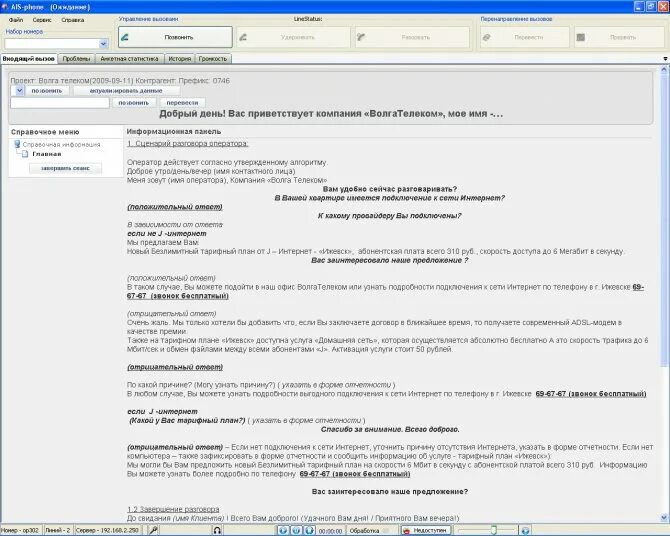Click Сервер - 192.168.2.250 status entry

pyautogui.click(x=107, y=530)
